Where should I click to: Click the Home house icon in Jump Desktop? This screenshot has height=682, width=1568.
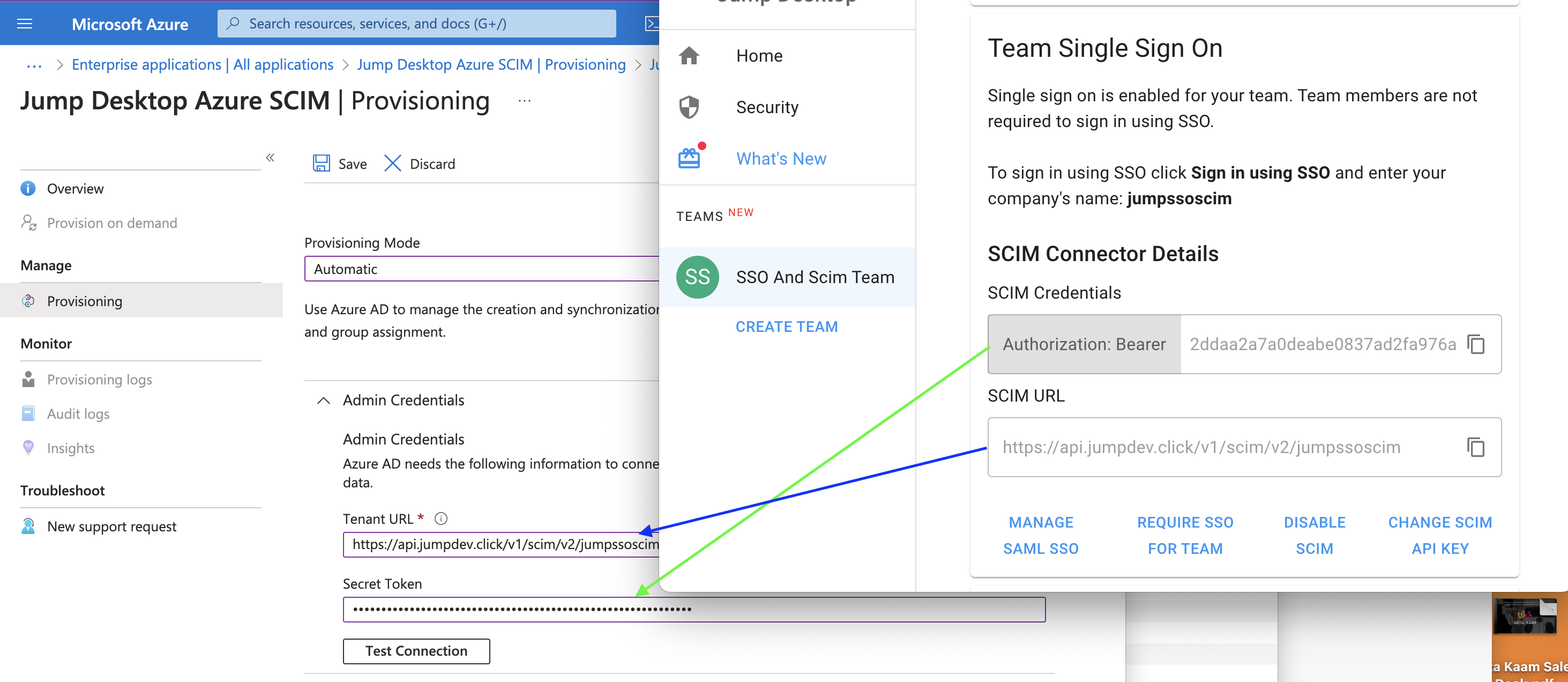(x=689, y=55)
